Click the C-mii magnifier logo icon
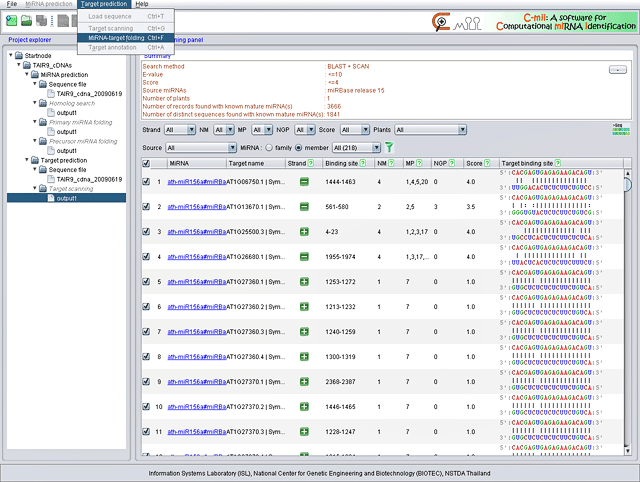The image size is (640, 482). pyautogui.click(x=441, y=22)
